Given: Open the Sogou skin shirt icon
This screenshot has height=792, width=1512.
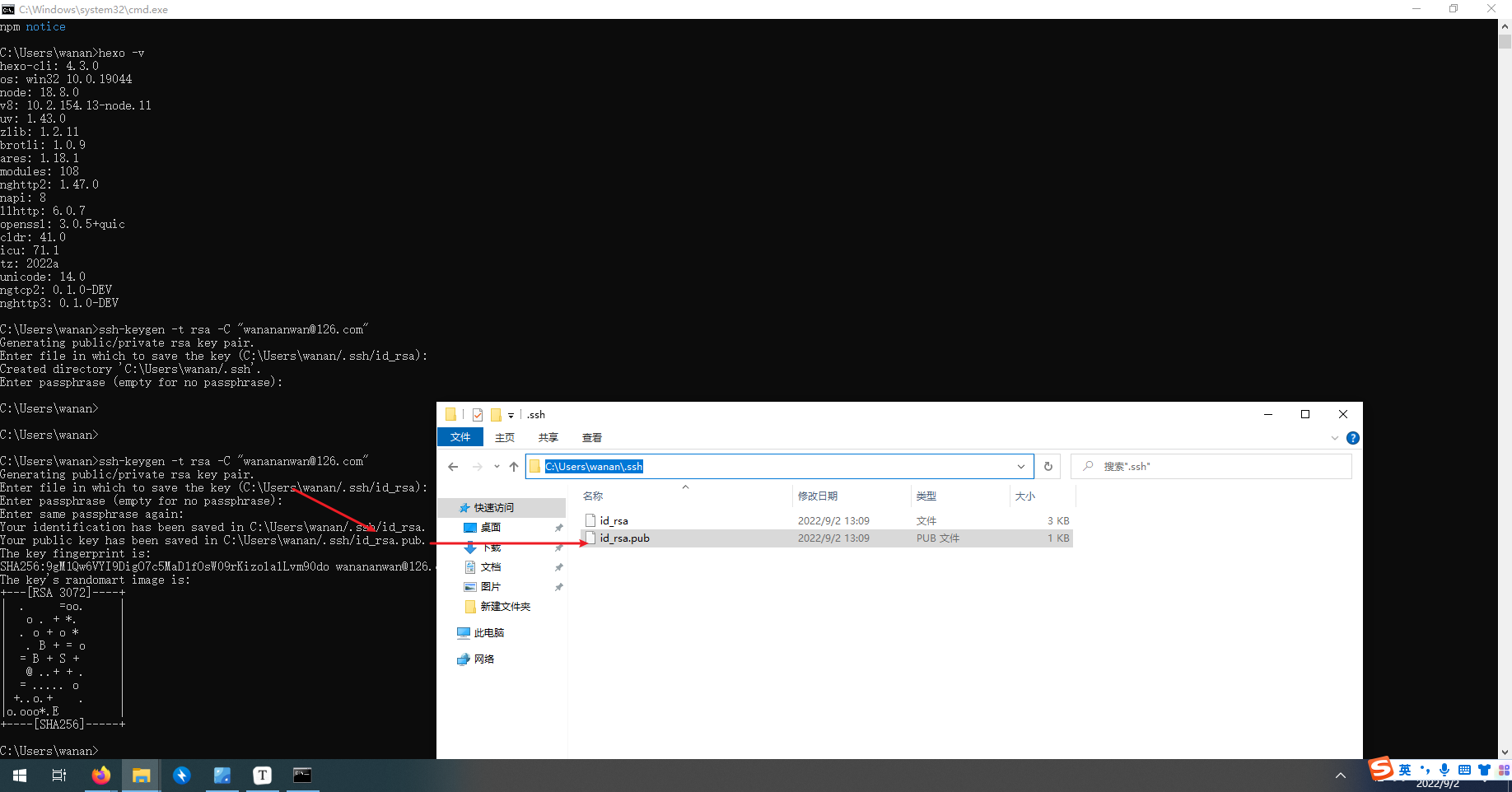Looking at the screenshot, I should [x=1484, y=770].
